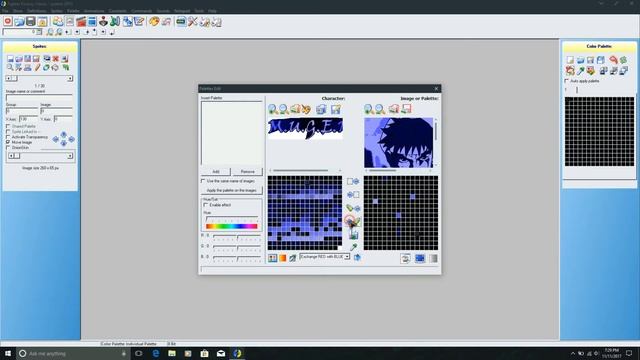Image resolution: width=640 pixels, height=360 pixels.
Task: Click right arrow of the upper sprite scrollbar
Action: [70, 78]
